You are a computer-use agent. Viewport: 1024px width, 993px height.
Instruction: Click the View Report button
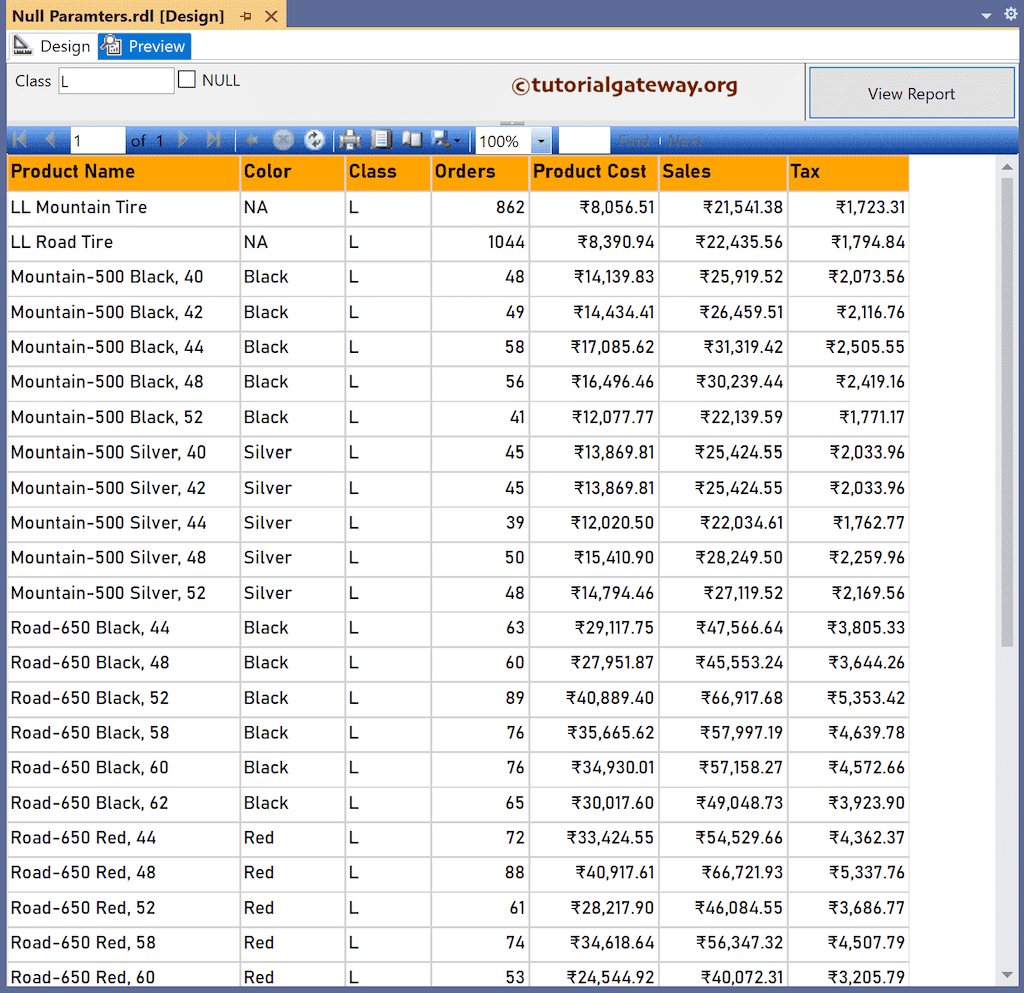910,92
